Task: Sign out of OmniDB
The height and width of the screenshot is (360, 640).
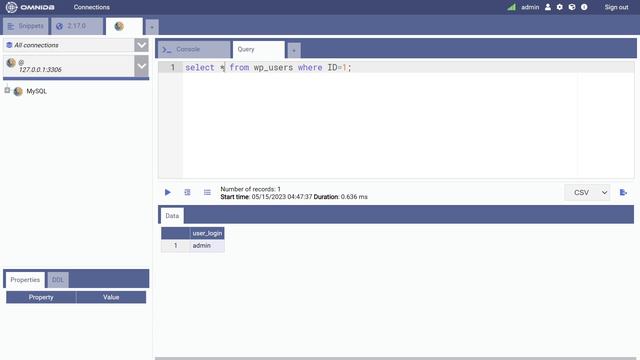Action: 616,7
